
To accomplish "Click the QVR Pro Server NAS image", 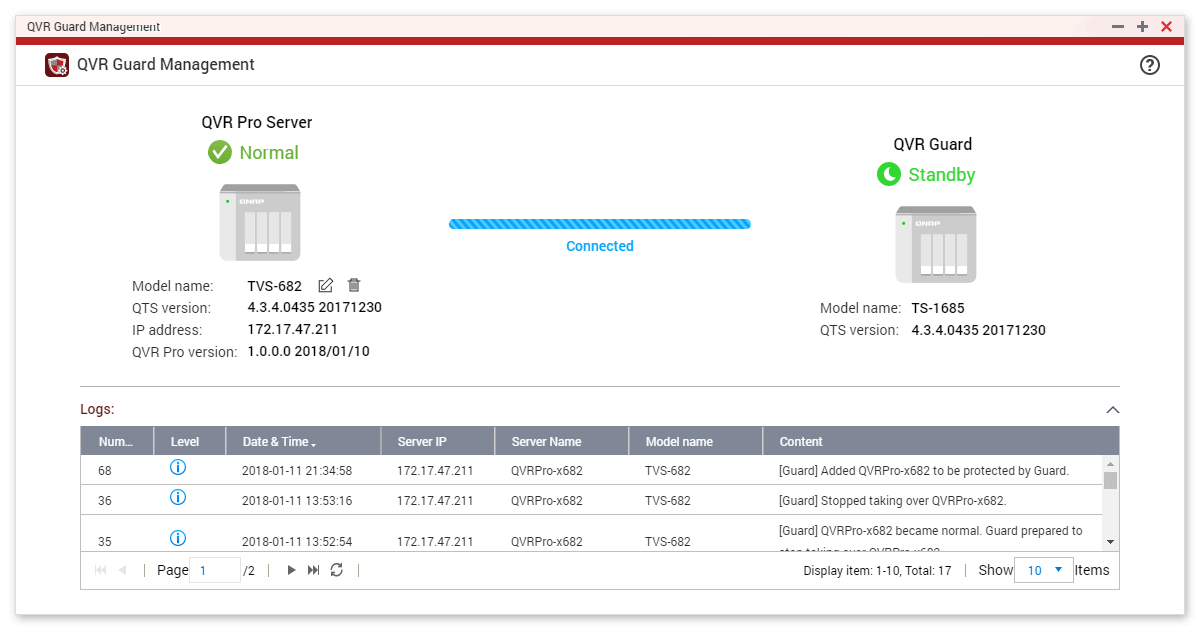I will (260, 222).
